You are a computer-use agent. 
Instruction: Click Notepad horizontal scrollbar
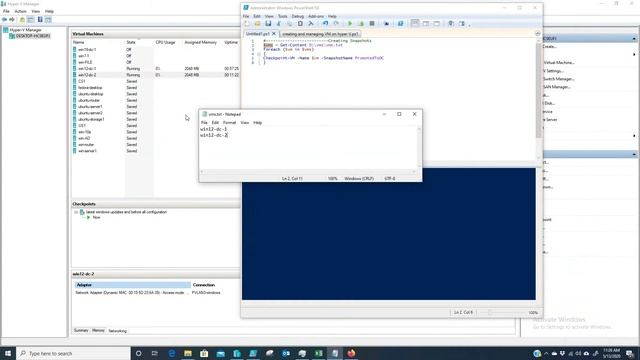click(308, 172)
